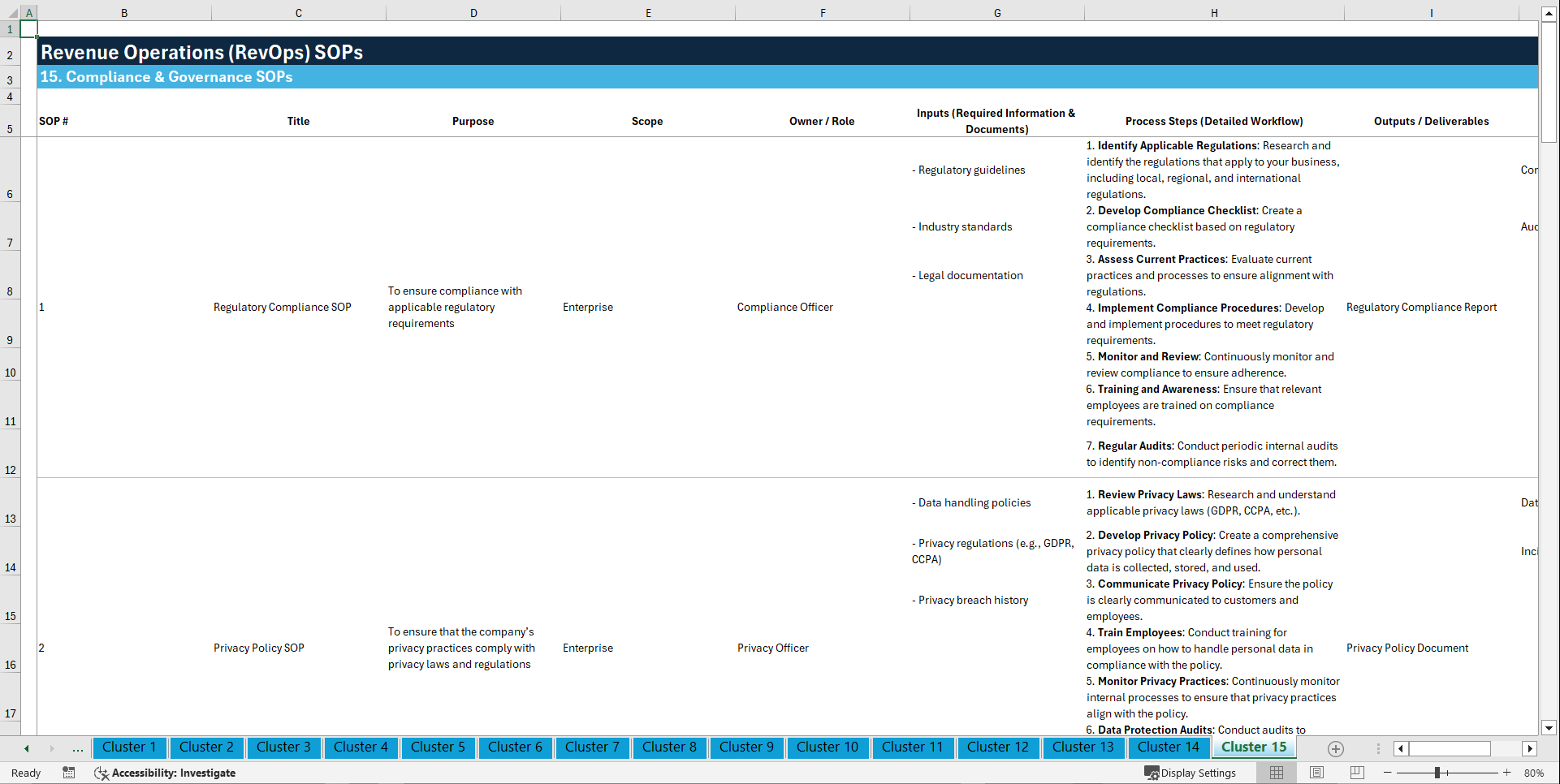Click the previous sheet navigation arrow
Viewport: 1560px width, 784px height.
click(x=26, y=748)
